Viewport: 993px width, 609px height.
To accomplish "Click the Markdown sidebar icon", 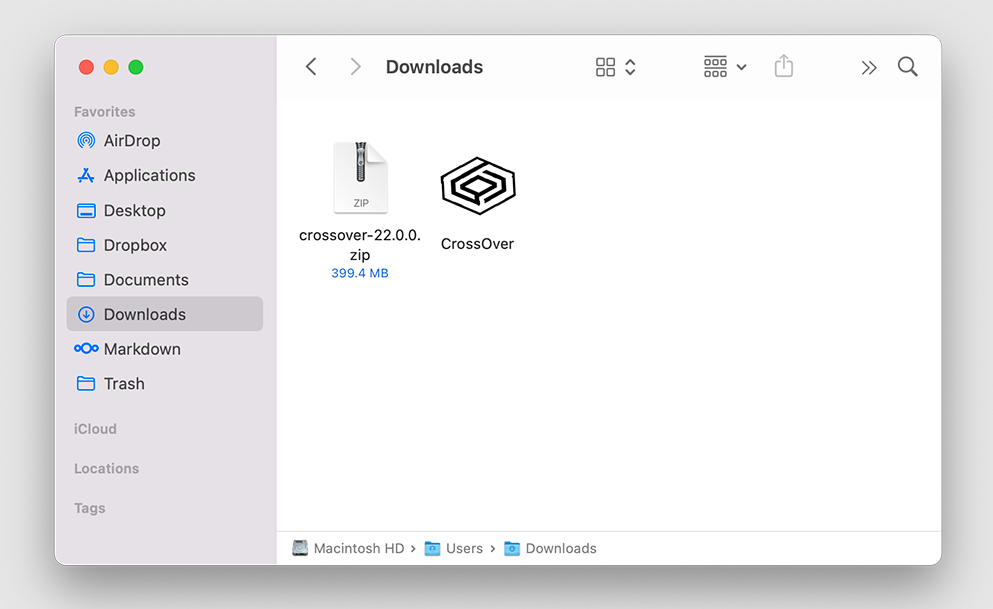I will pyautogui.click(x=86, y=349).
